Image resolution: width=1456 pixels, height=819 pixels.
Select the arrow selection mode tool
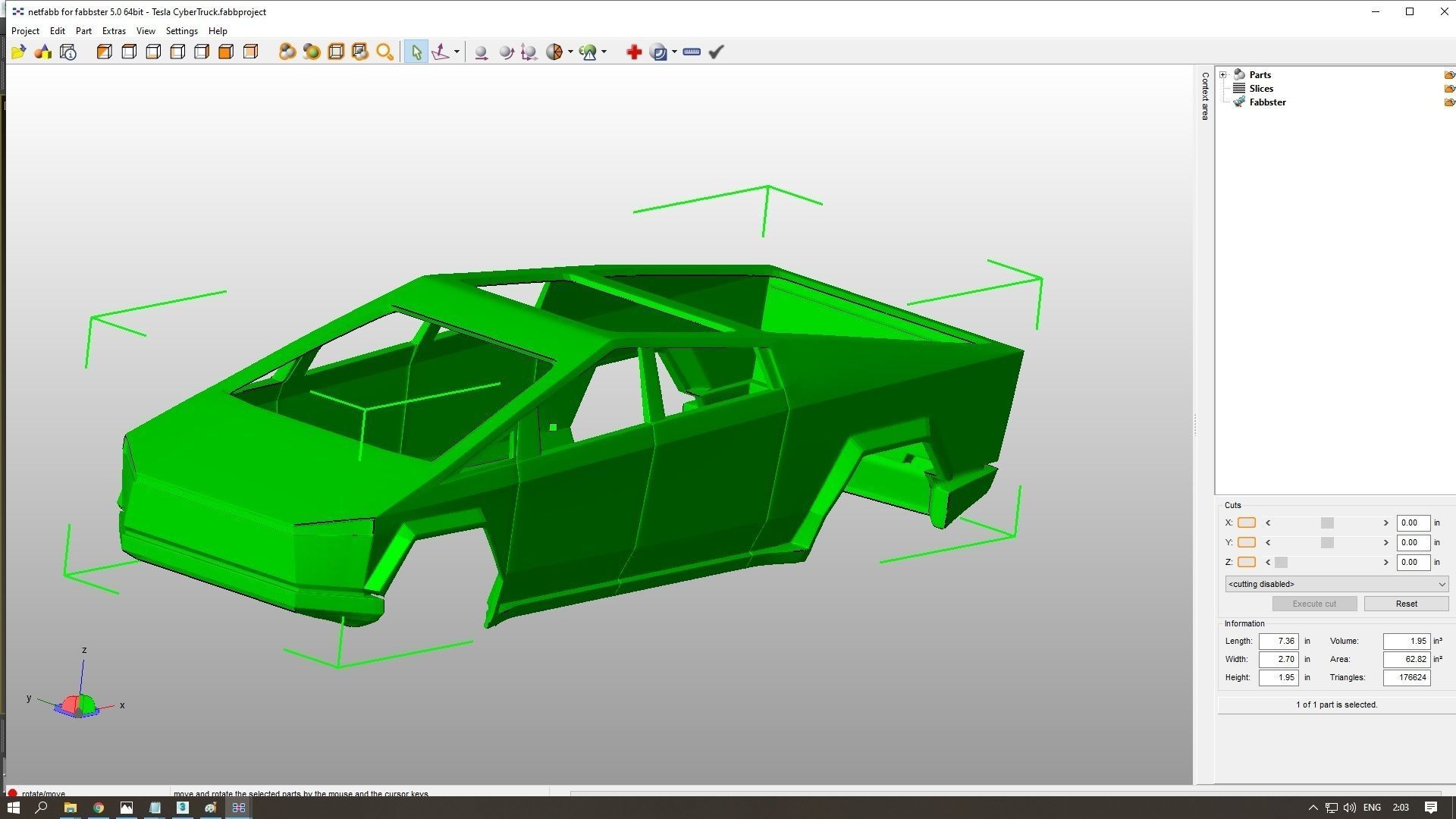point(416,52)
